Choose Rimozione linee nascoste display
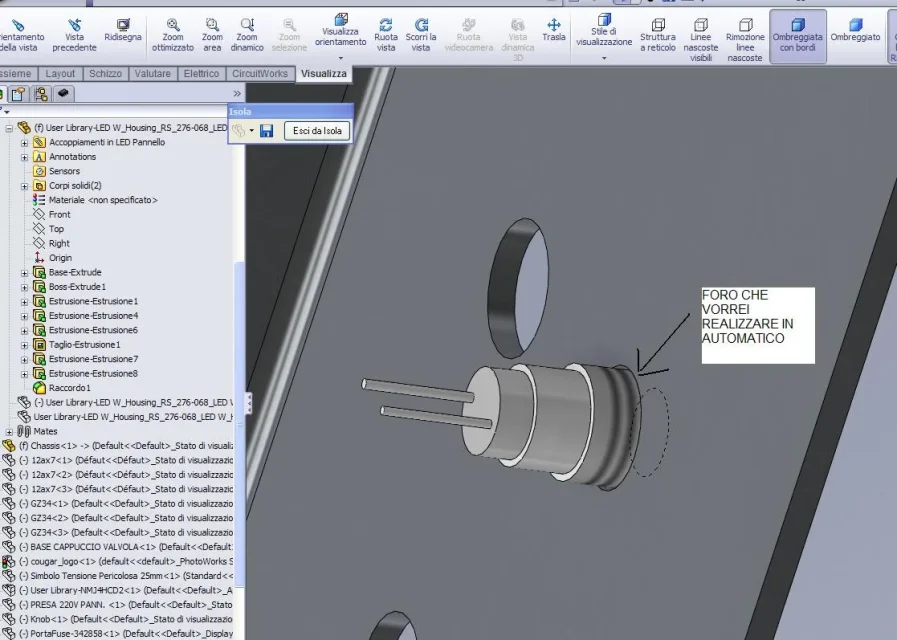 pos(745,39)
